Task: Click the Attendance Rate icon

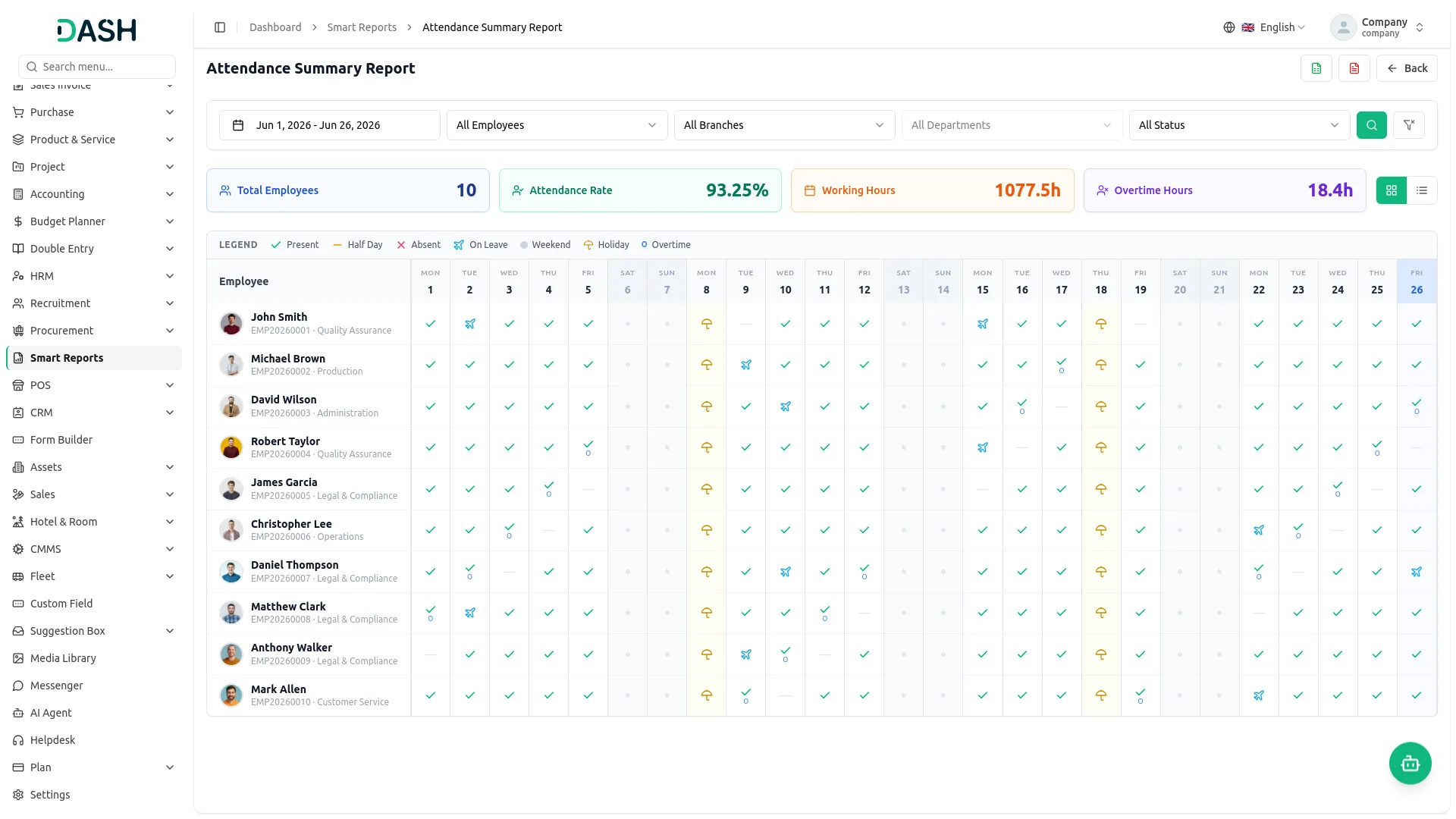Action: [518, 190]
